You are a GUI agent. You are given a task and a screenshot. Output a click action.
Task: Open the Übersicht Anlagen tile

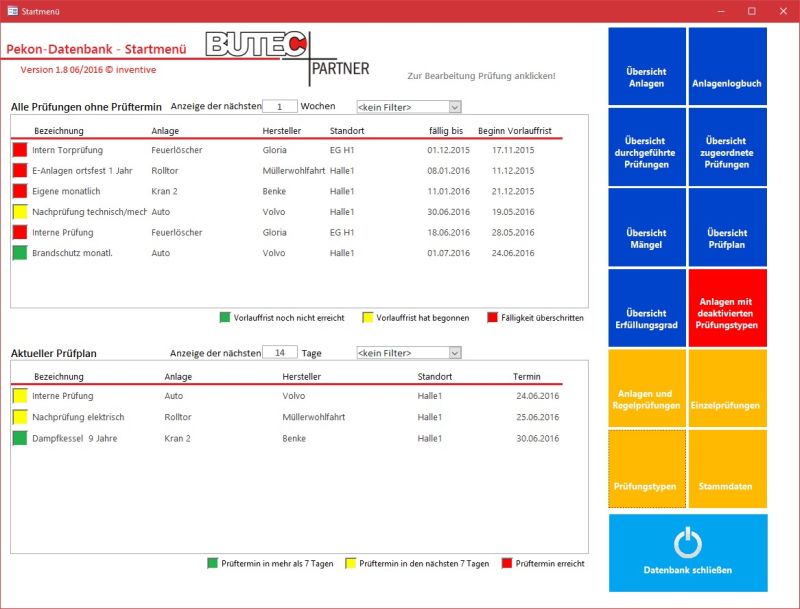647,66
